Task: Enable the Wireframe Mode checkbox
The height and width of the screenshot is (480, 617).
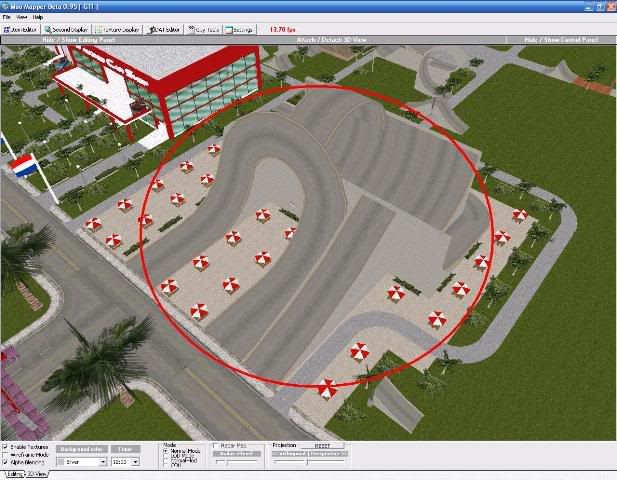Action: pos(6,455)
